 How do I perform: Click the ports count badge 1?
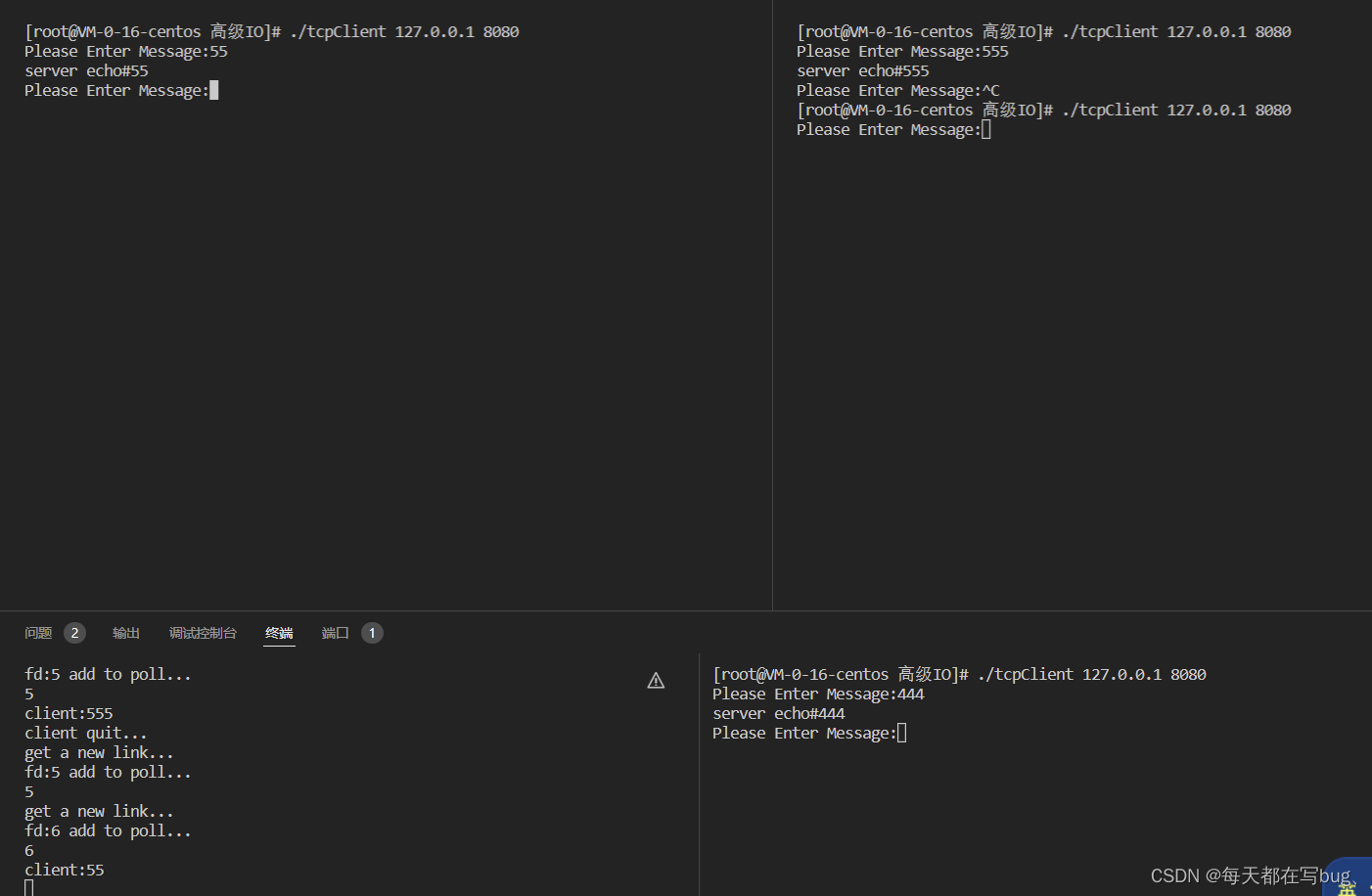pyautogui.click(x=372, y=633)
